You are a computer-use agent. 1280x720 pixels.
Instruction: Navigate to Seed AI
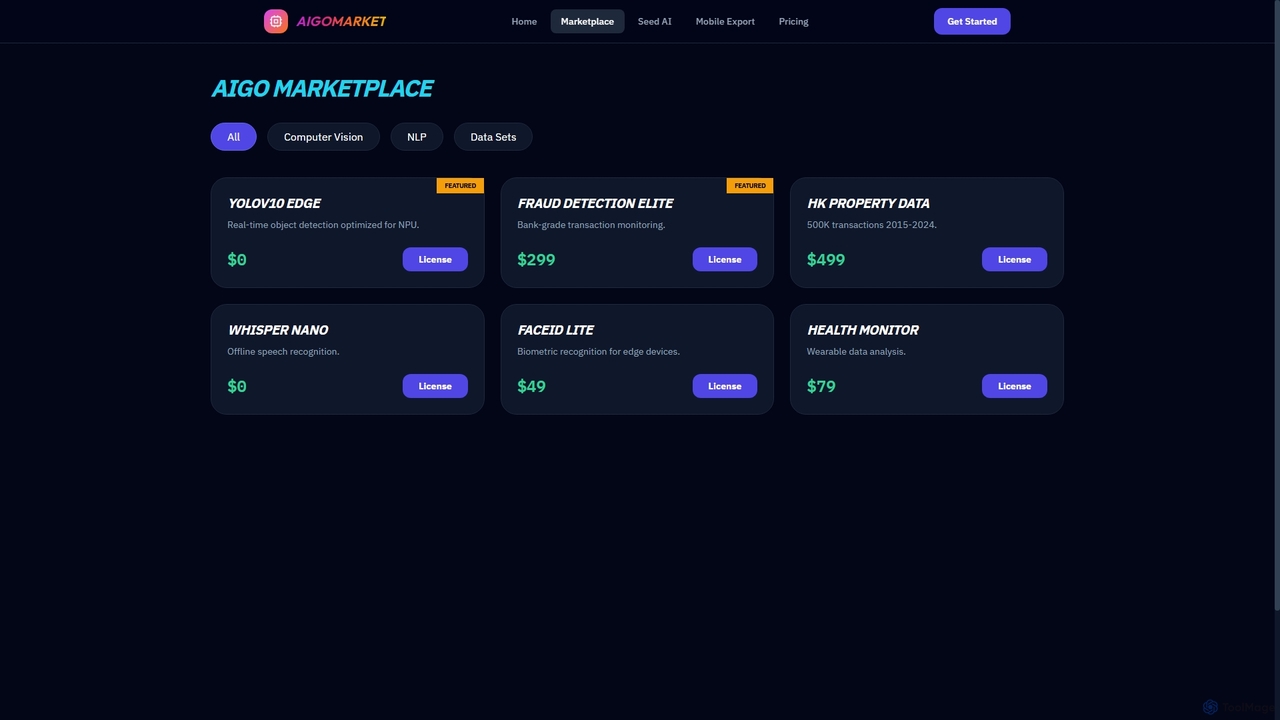point(655,21)
